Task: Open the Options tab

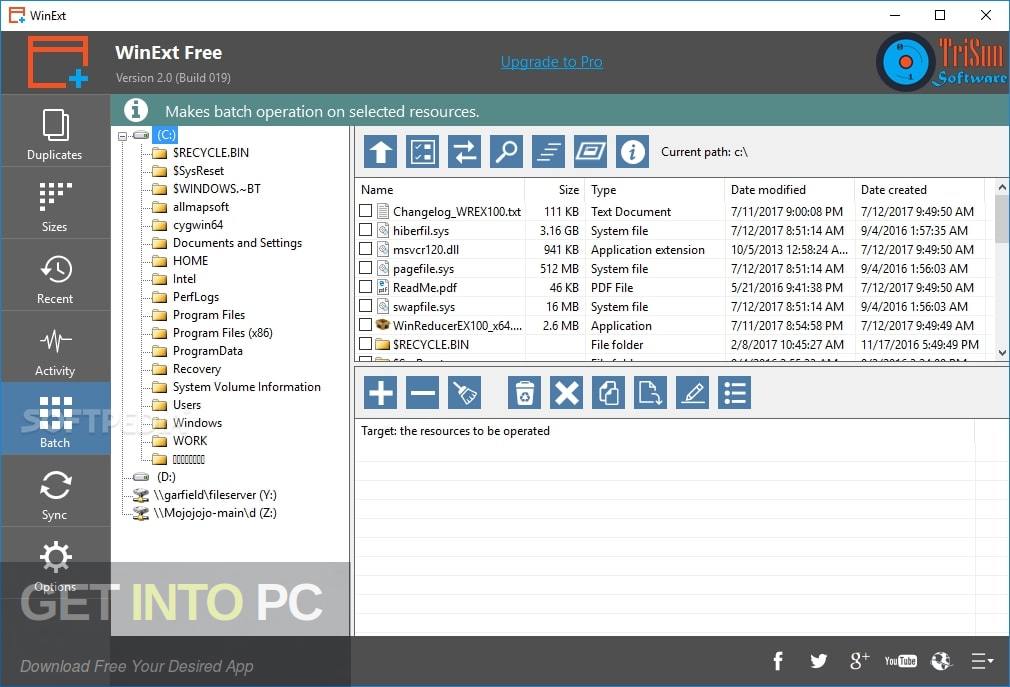Action: pyautogui.click(x=55, y=565)
